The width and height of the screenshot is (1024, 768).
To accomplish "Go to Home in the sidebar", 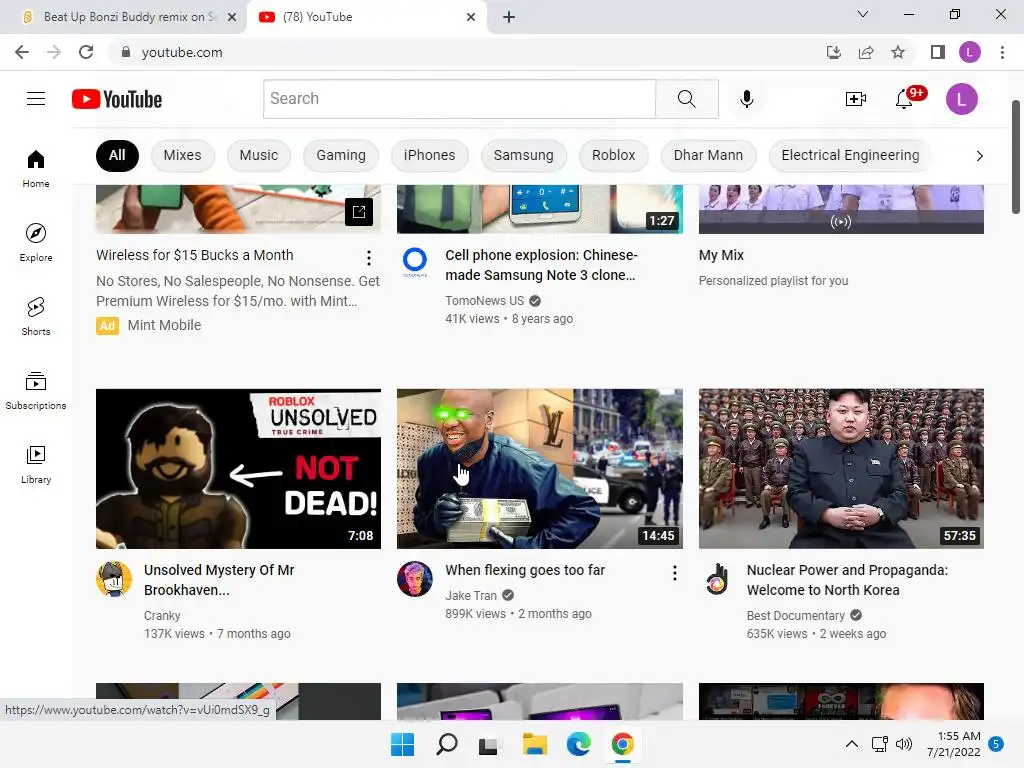I will 36,168.
